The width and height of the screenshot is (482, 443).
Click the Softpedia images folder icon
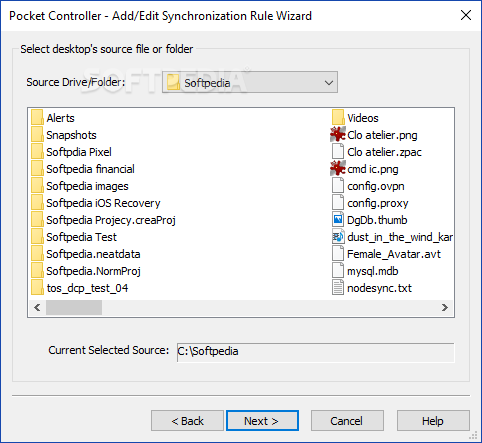[37, 186]
